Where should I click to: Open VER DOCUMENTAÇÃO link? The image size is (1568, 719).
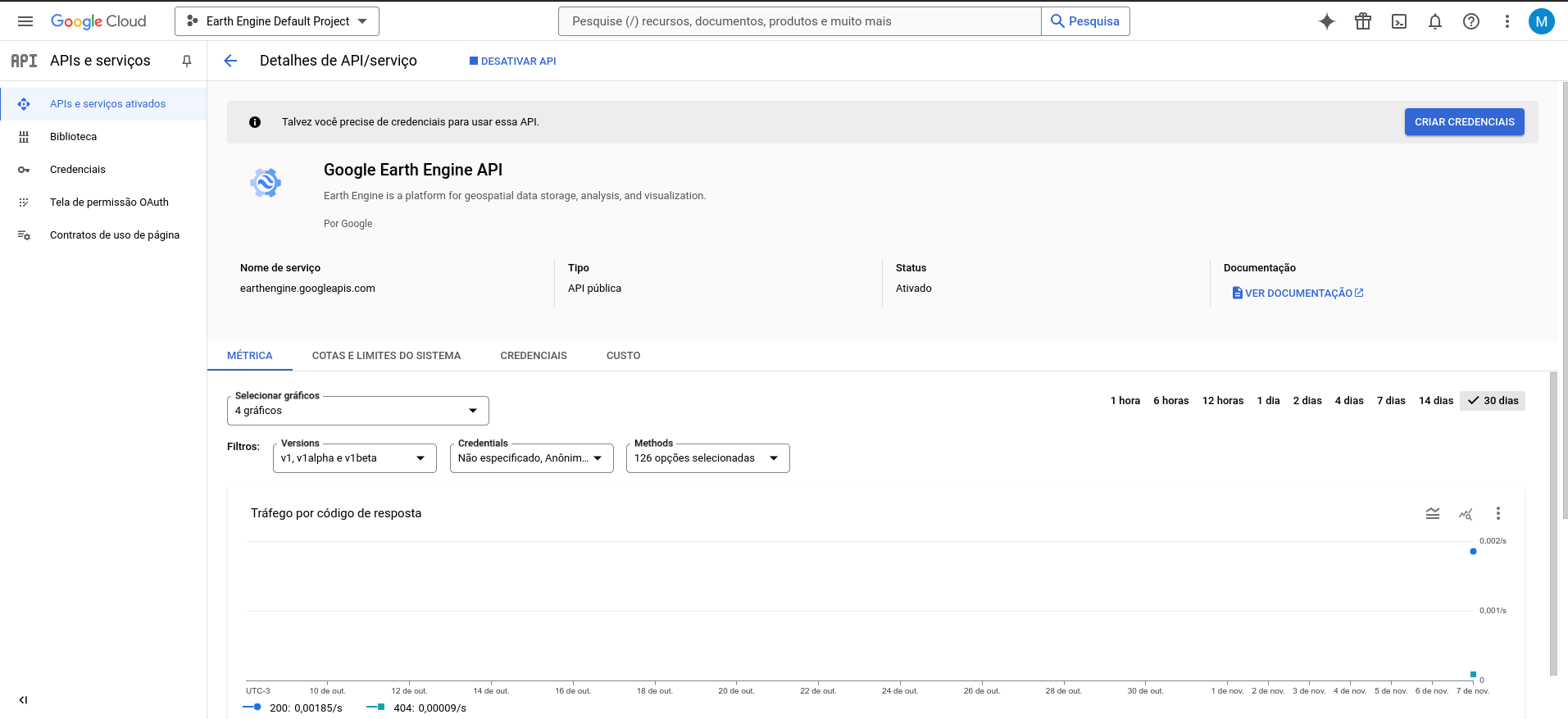tap(1298, 294)
